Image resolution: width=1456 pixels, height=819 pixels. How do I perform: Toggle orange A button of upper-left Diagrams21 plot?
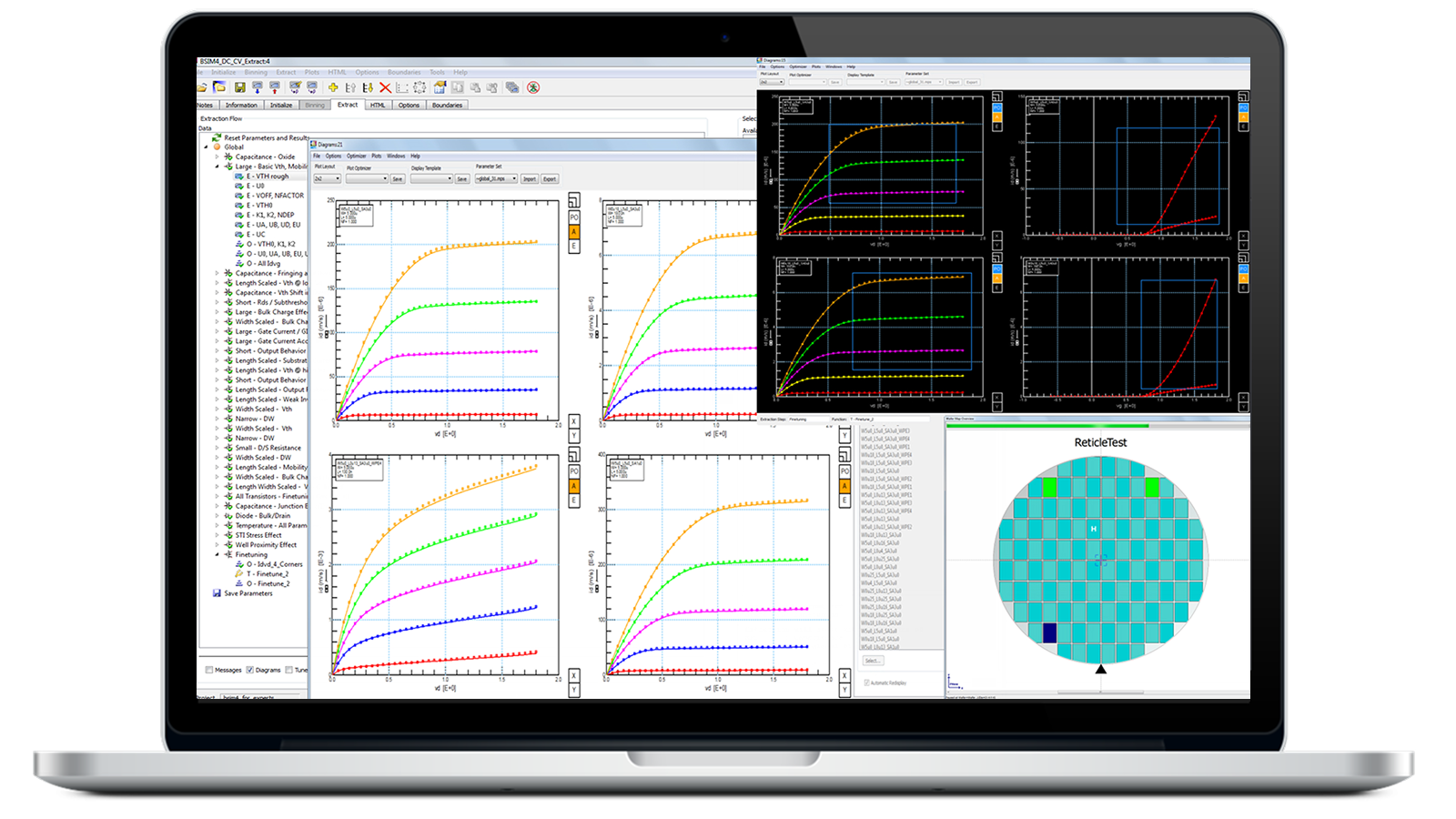pos(574,232)
